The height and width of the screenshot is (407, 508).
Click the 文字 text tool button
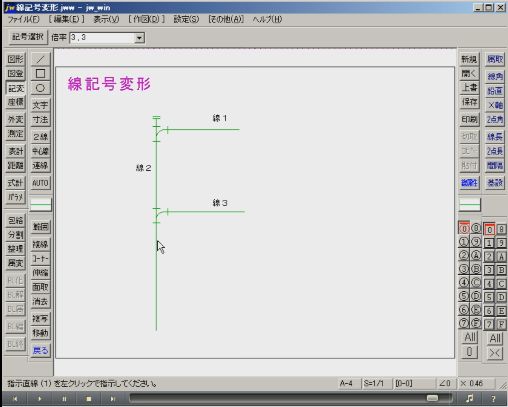click(40, 105)
